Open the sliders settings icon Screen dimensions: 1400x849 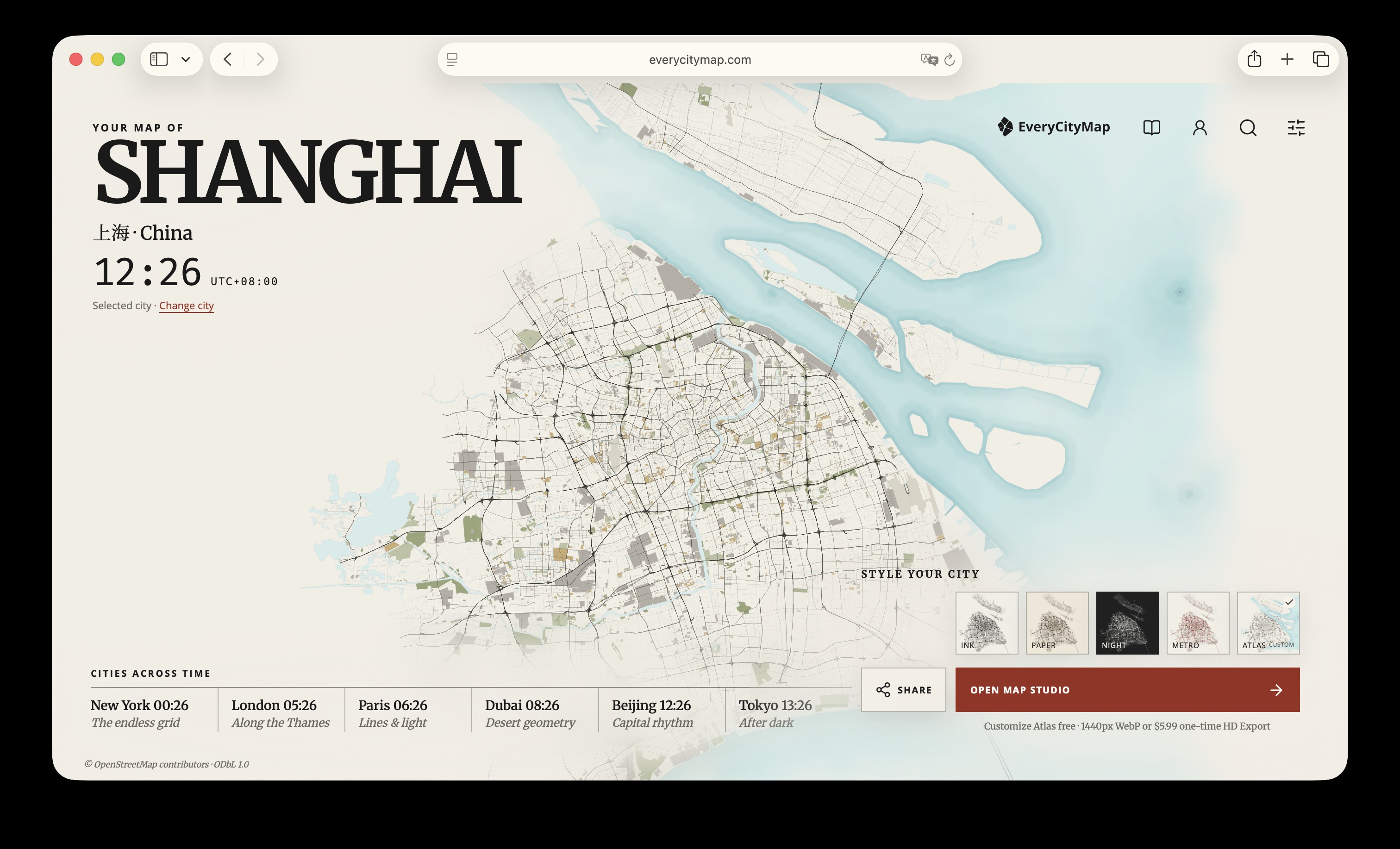click(x=1296, y=127)
